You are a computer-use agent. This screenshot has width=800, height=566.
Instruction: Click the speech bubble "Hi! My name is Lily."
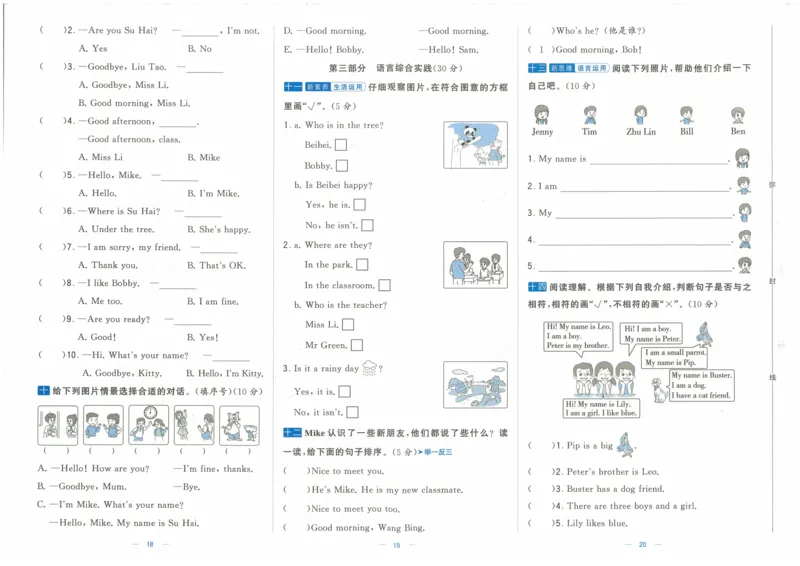(x=602, y=408)
